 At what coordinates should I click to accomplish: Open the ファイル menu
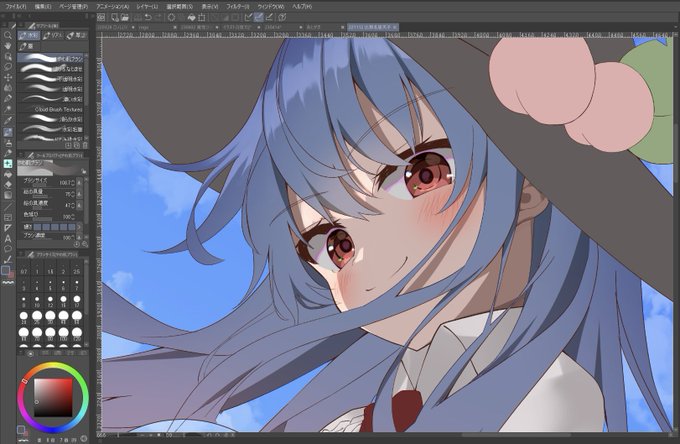click(x=16, y=7)
